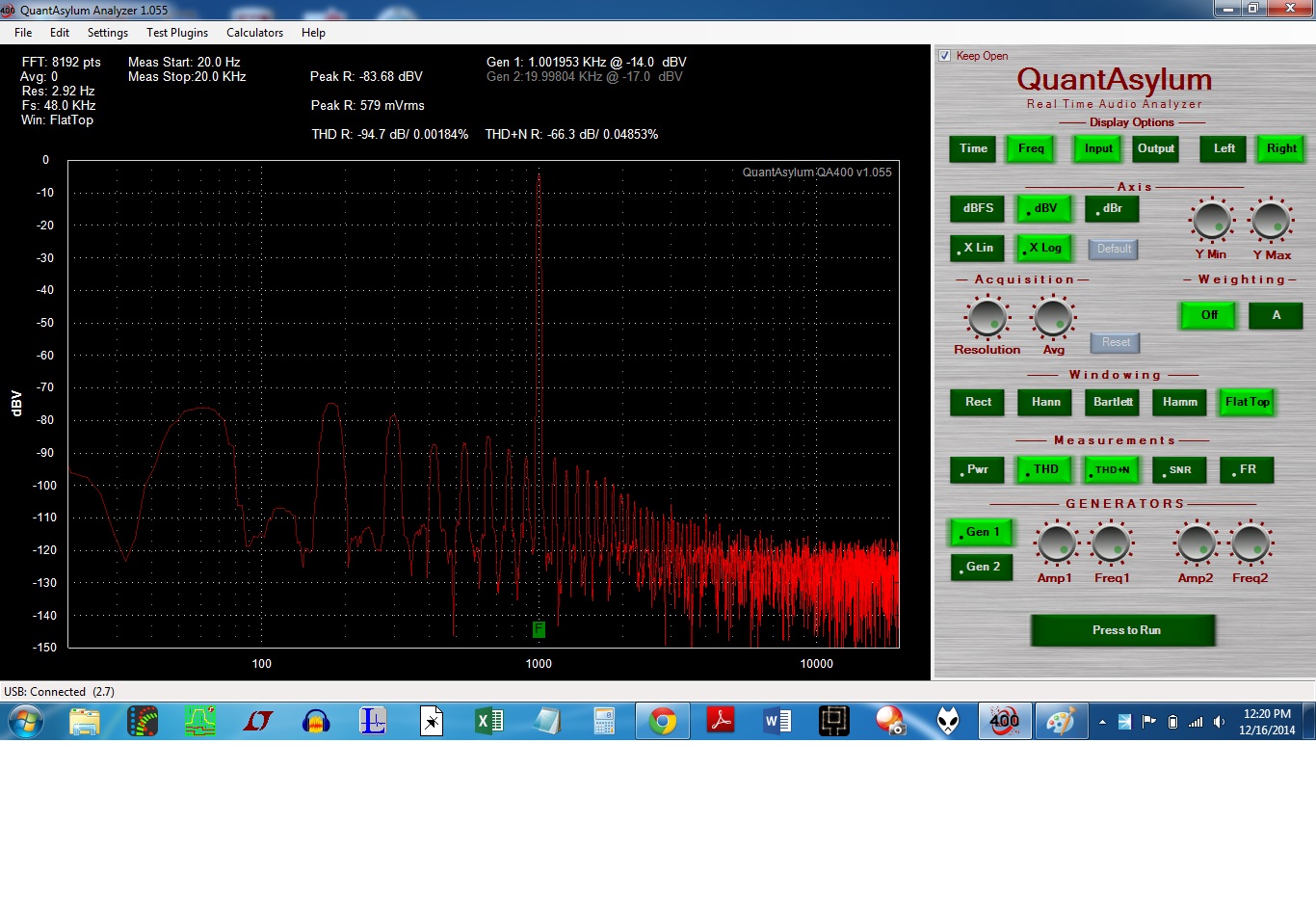Open the white page star taskbar icon

pyautogui.click(x=432, y=721)
